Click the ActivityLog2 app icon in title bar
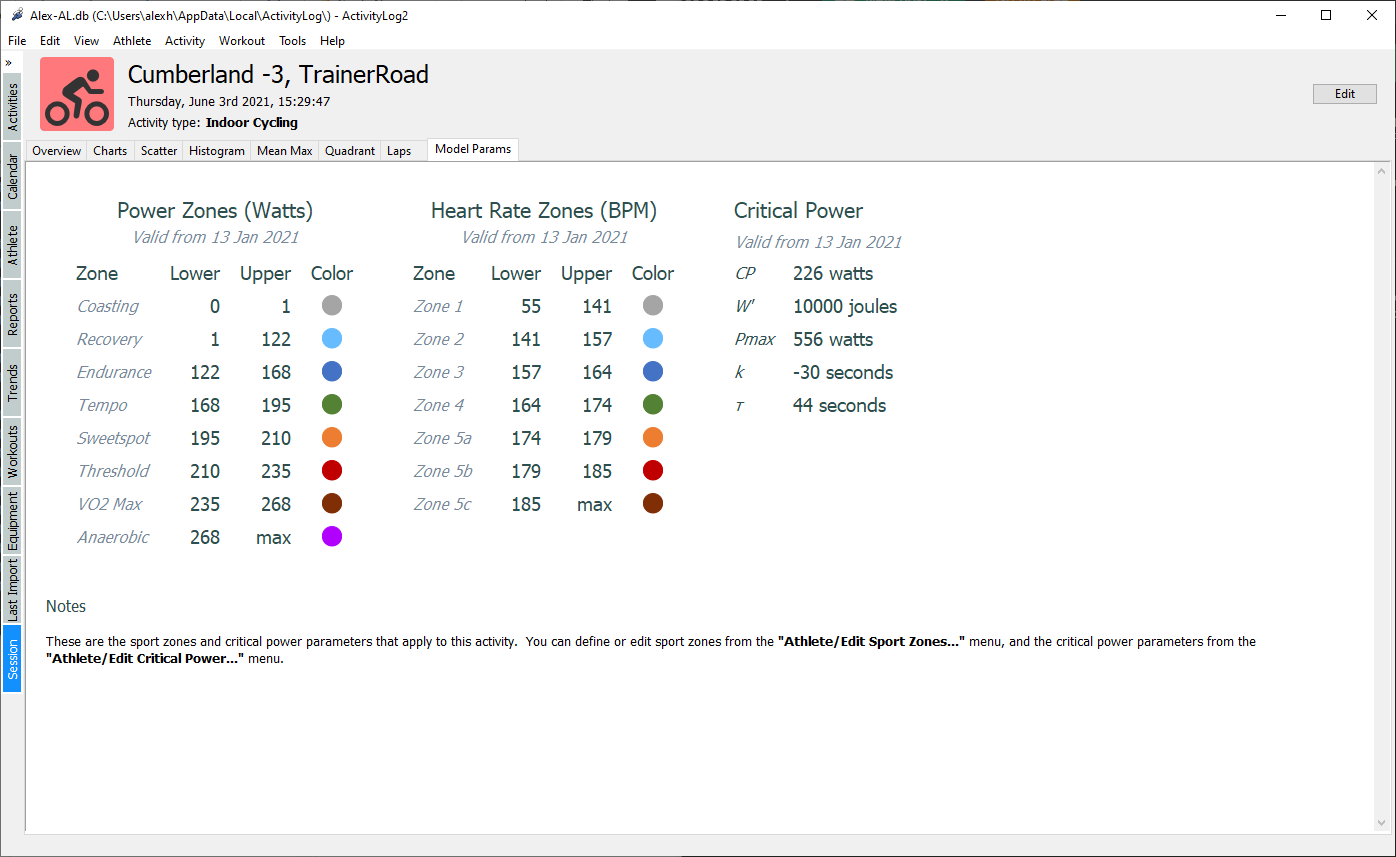The image size is (1396, 857). coord(16,15)
